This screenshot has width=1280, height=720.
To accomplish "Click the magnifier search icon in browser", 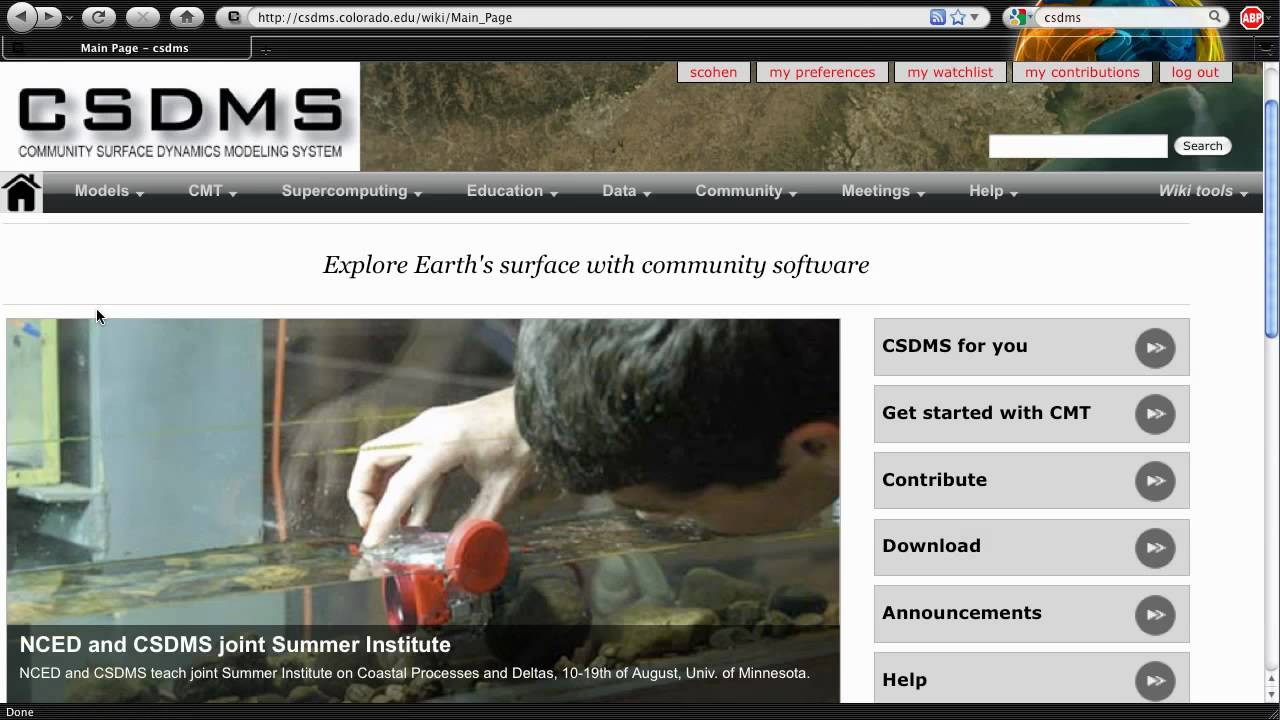I will pos(1215,17).
